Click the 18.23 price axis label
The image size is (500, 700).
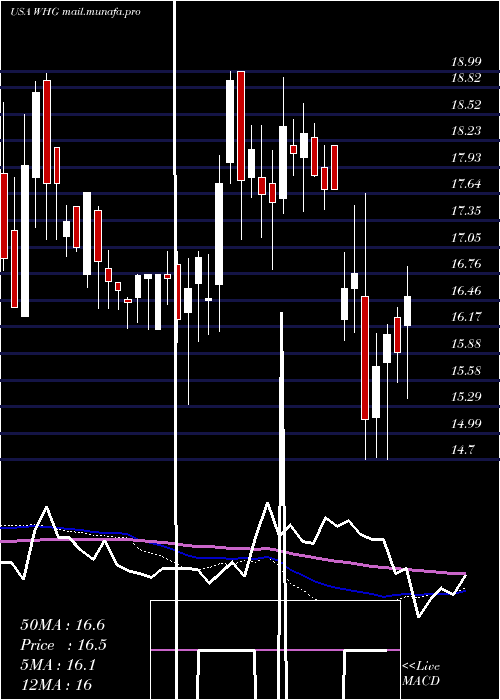[x=467, y=131]
